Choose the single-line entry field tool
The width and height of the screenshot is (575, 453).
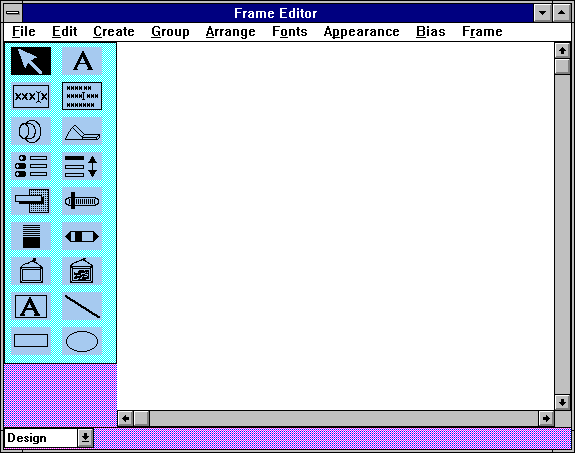[x=31, y=96]
